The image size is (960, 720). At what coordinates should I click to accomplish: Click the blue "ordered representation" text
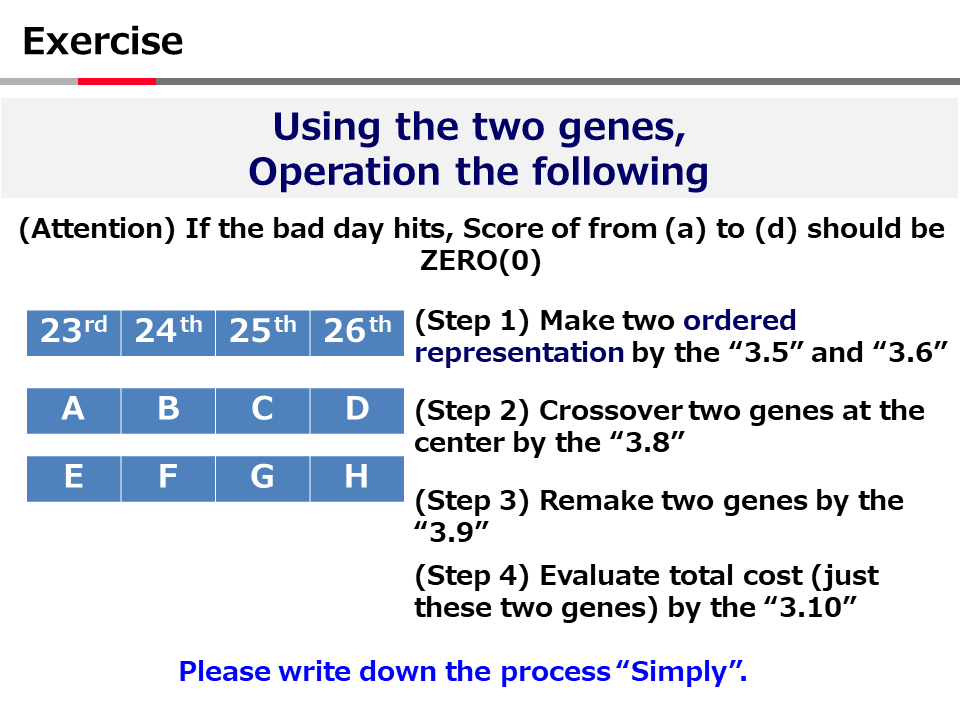tap(520, 352)
